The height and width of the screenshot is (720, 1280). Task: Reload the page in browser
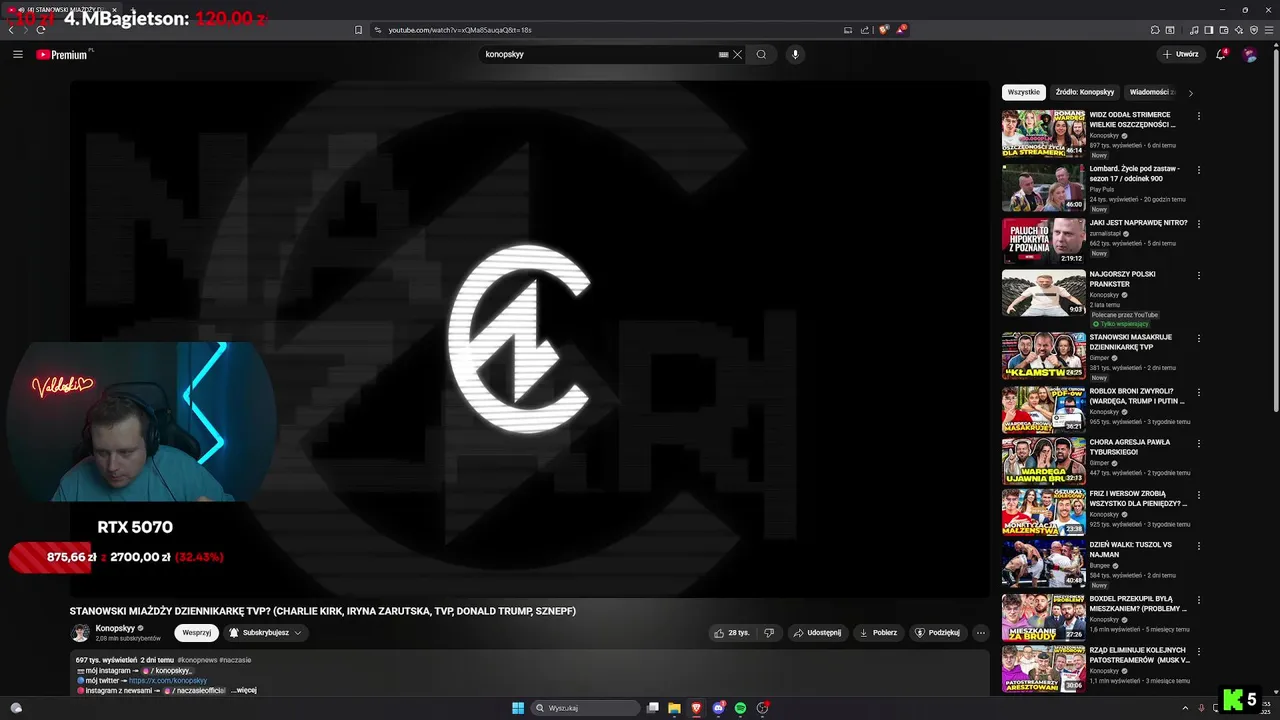[x=41, y=30]
